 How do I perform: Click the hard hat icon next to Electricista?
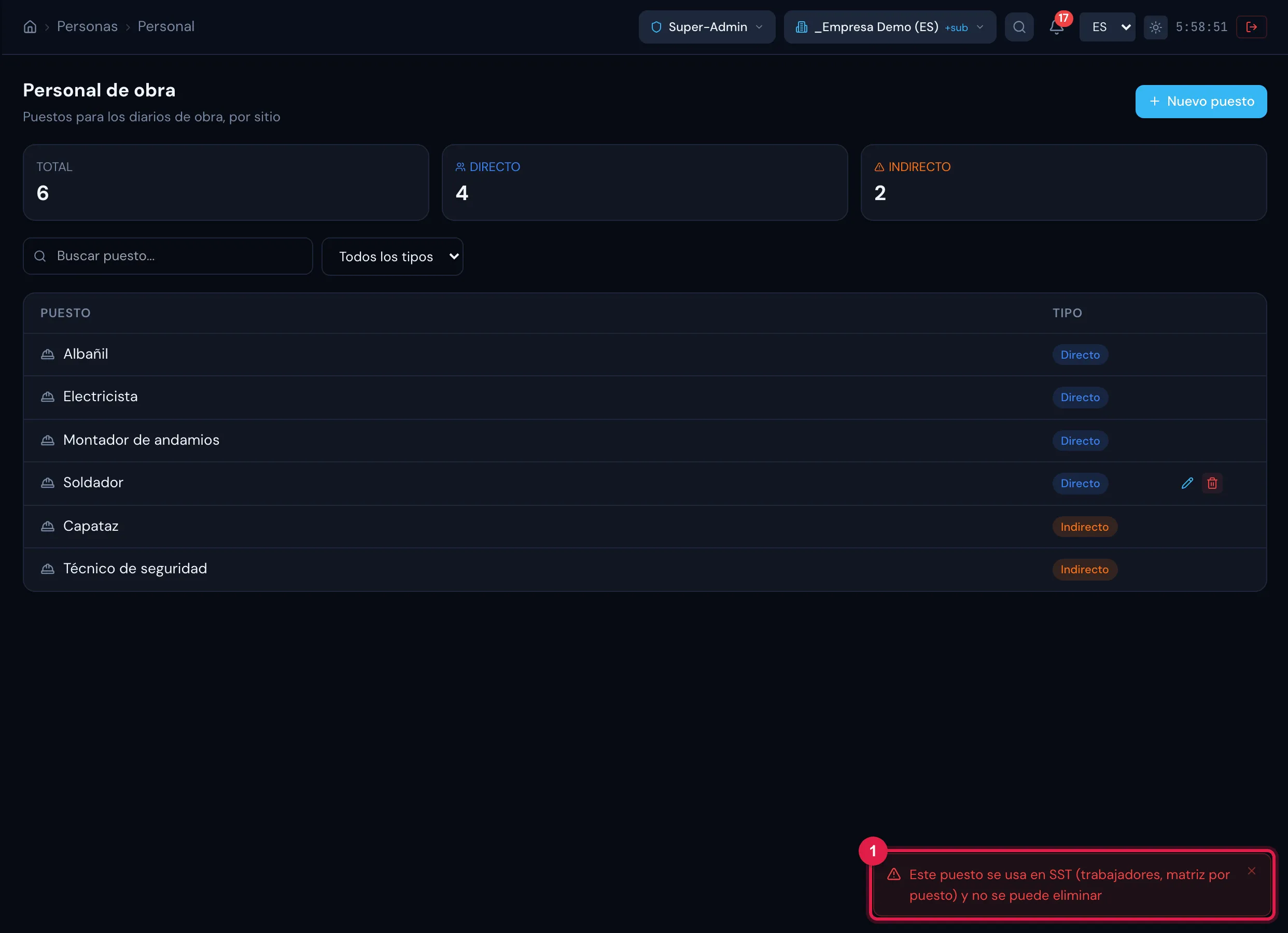click(48, 397)
